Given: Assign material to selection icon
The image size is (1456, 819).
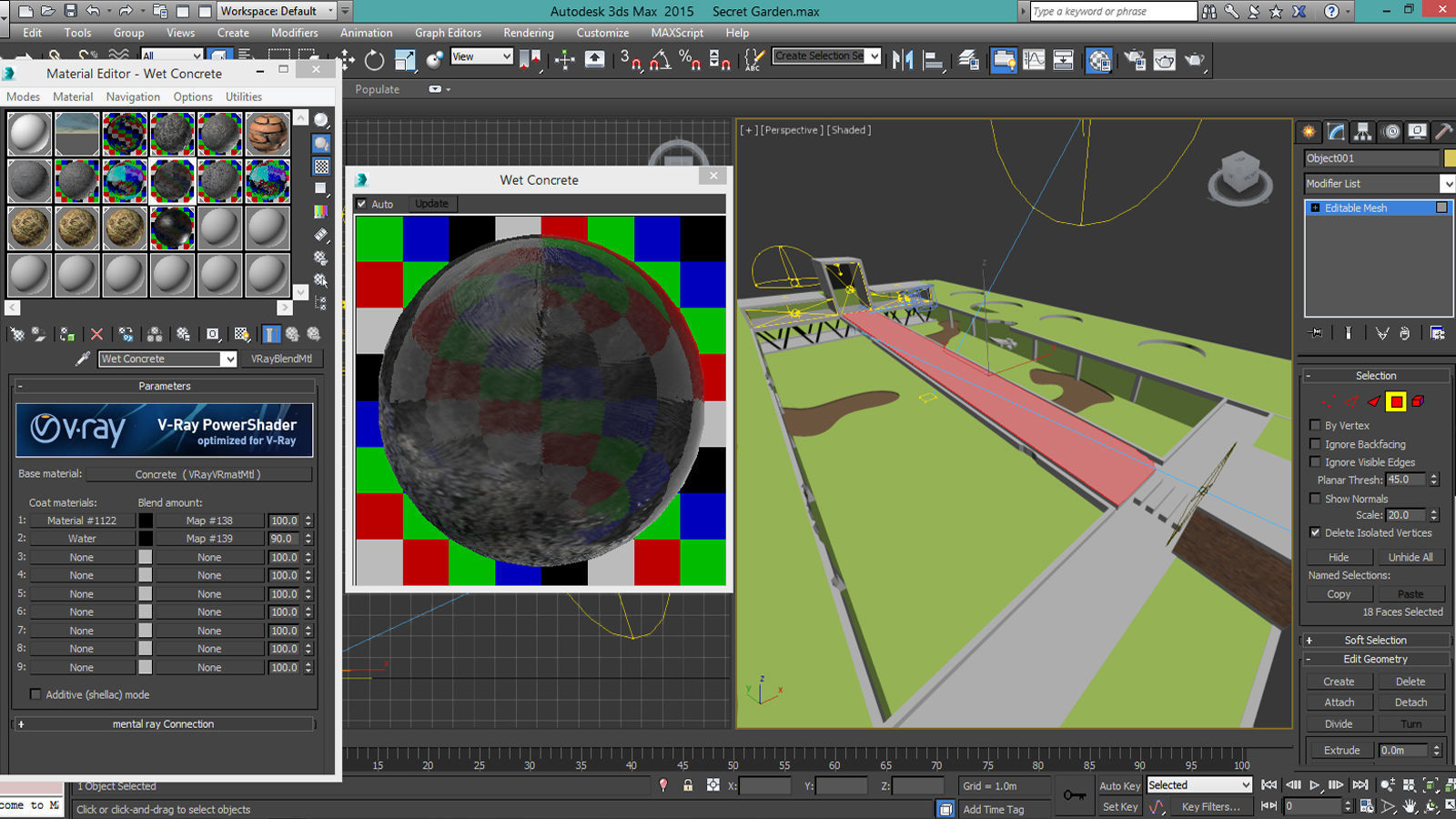Looking at the screenshot, I should pos(67,334).
